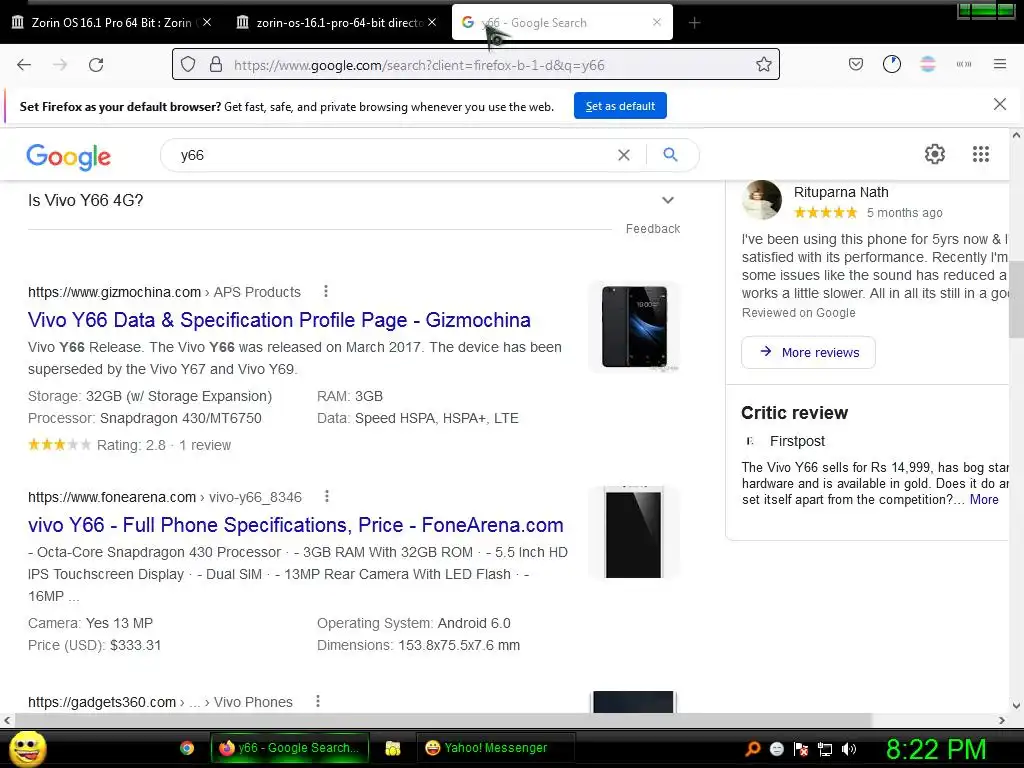Save page to Pocket
Viewport: 1024px width, 768px height.
[856, 64]
